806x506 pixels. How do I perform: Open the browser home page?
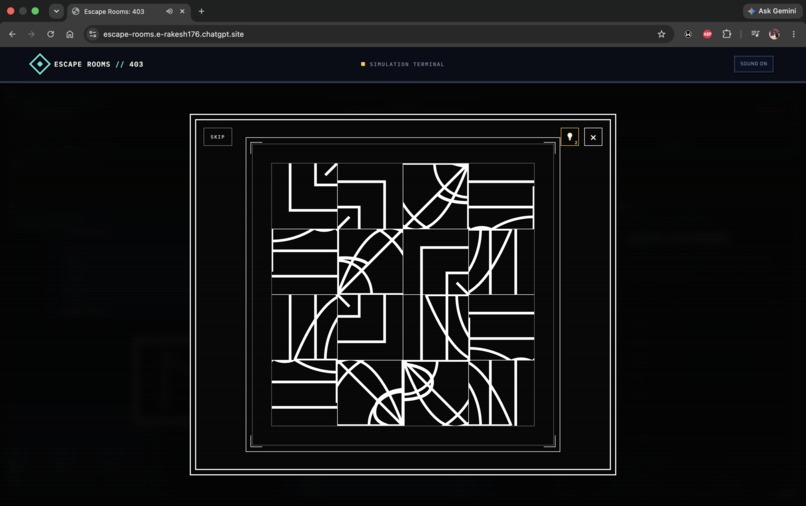coord(70,34)
